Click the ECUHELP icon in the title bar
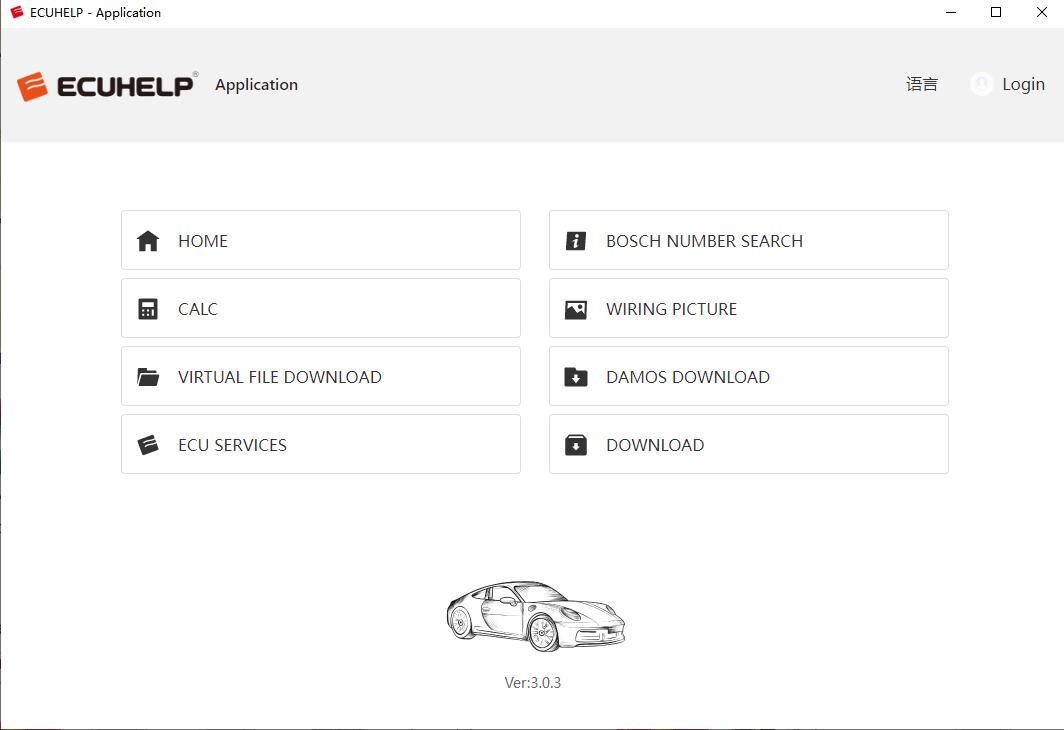Image resolution: width=1064 pixels, height=730 pixels. click(17, 12)
